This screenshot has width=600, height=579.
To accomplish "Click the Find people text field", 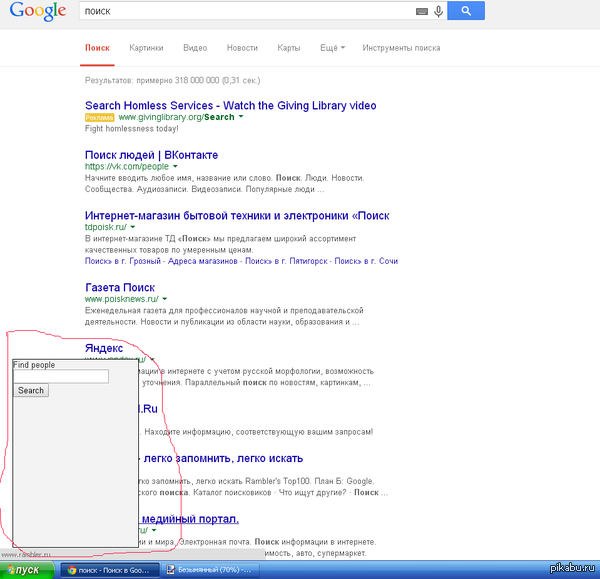I will coord(61,377).
